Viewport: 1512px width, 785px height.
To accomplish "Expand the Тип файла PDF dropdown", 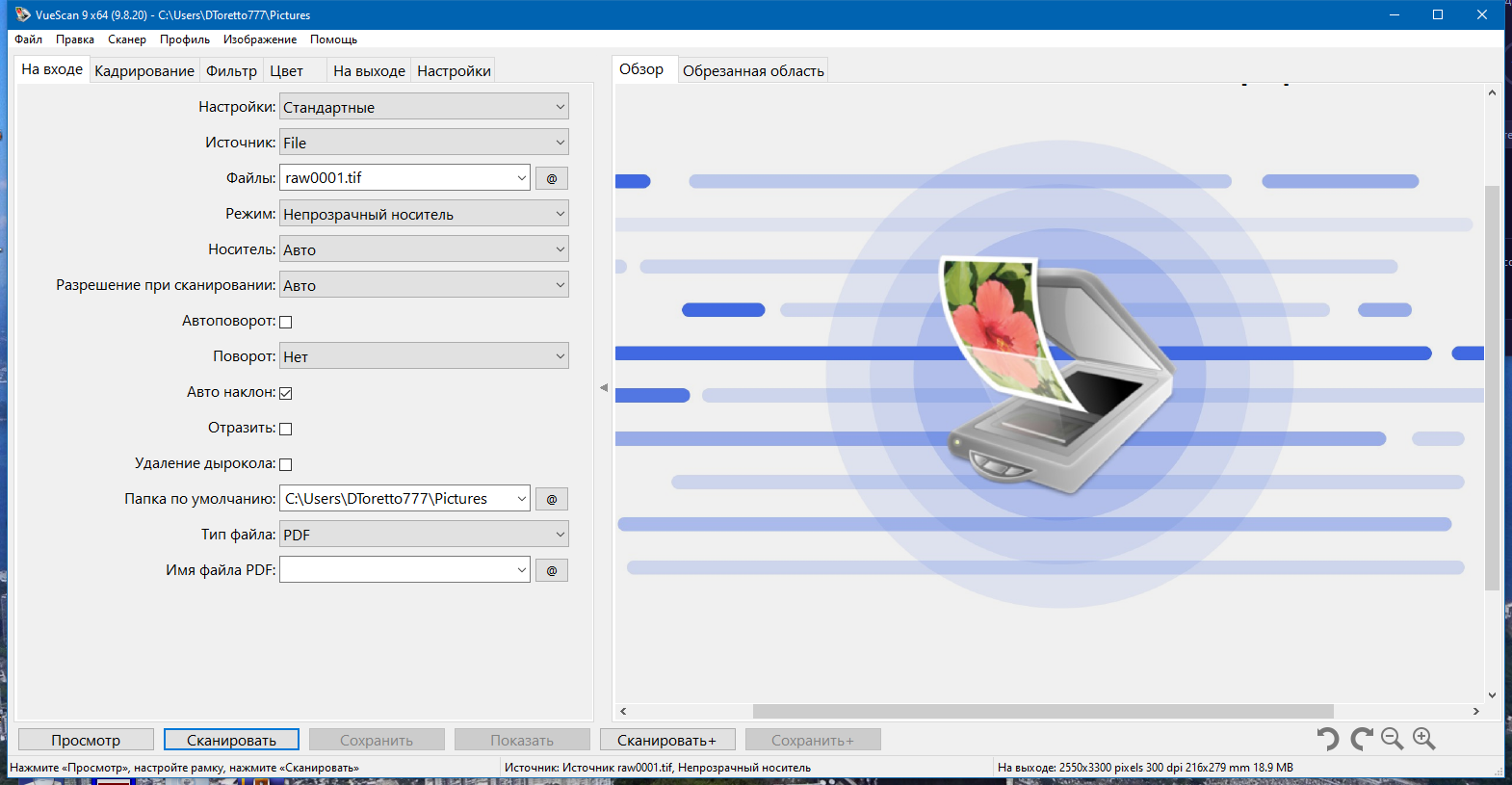I will 424,535.
